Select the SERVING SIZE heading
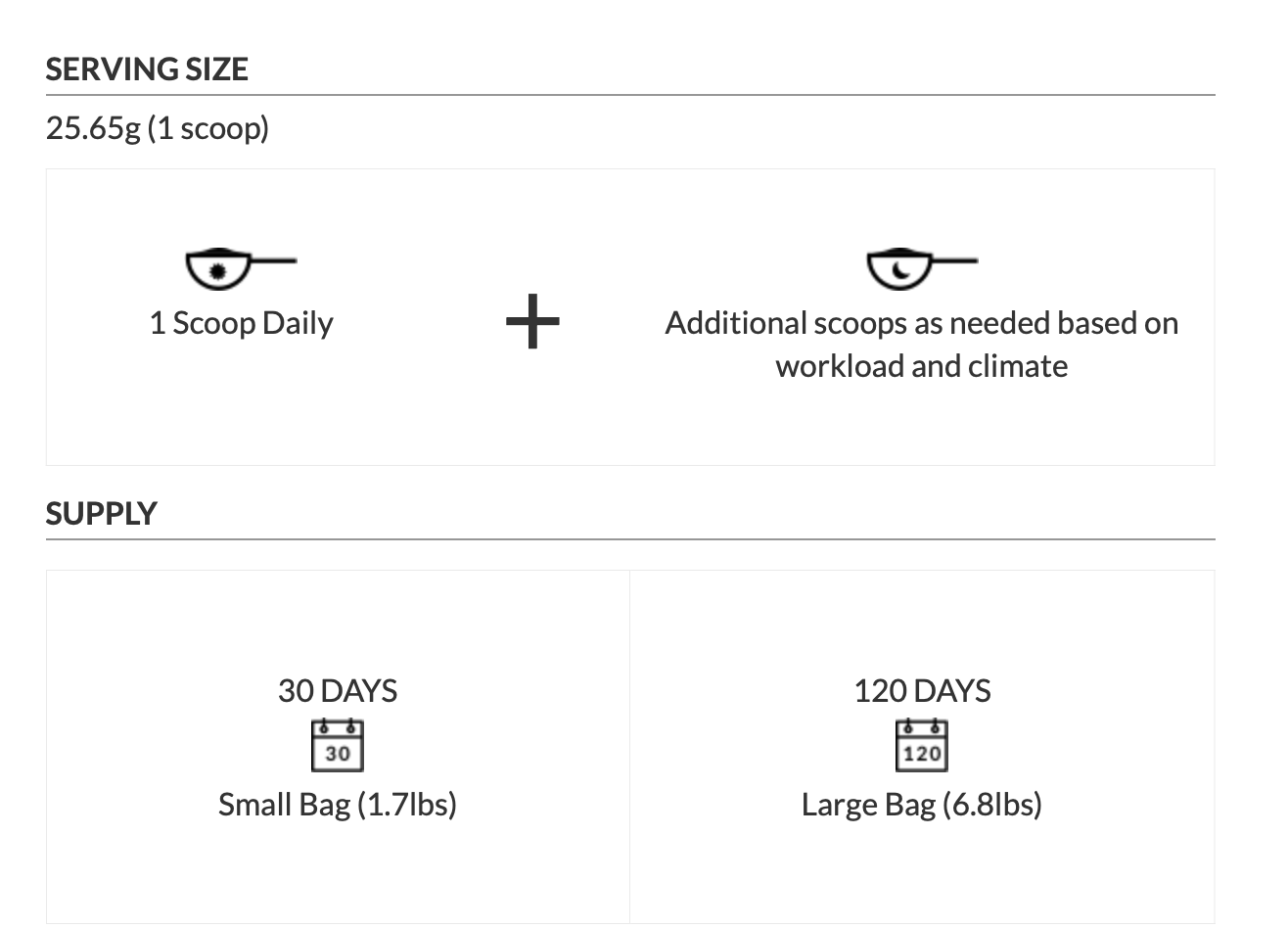This screenshot has width=1288, height=928. (x=147, y=70)
